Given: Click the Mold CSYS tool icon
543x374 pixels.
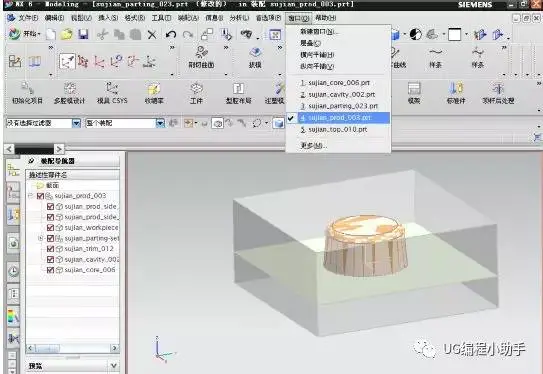Looking at the screenshot, I should click(x=112, y=93).
